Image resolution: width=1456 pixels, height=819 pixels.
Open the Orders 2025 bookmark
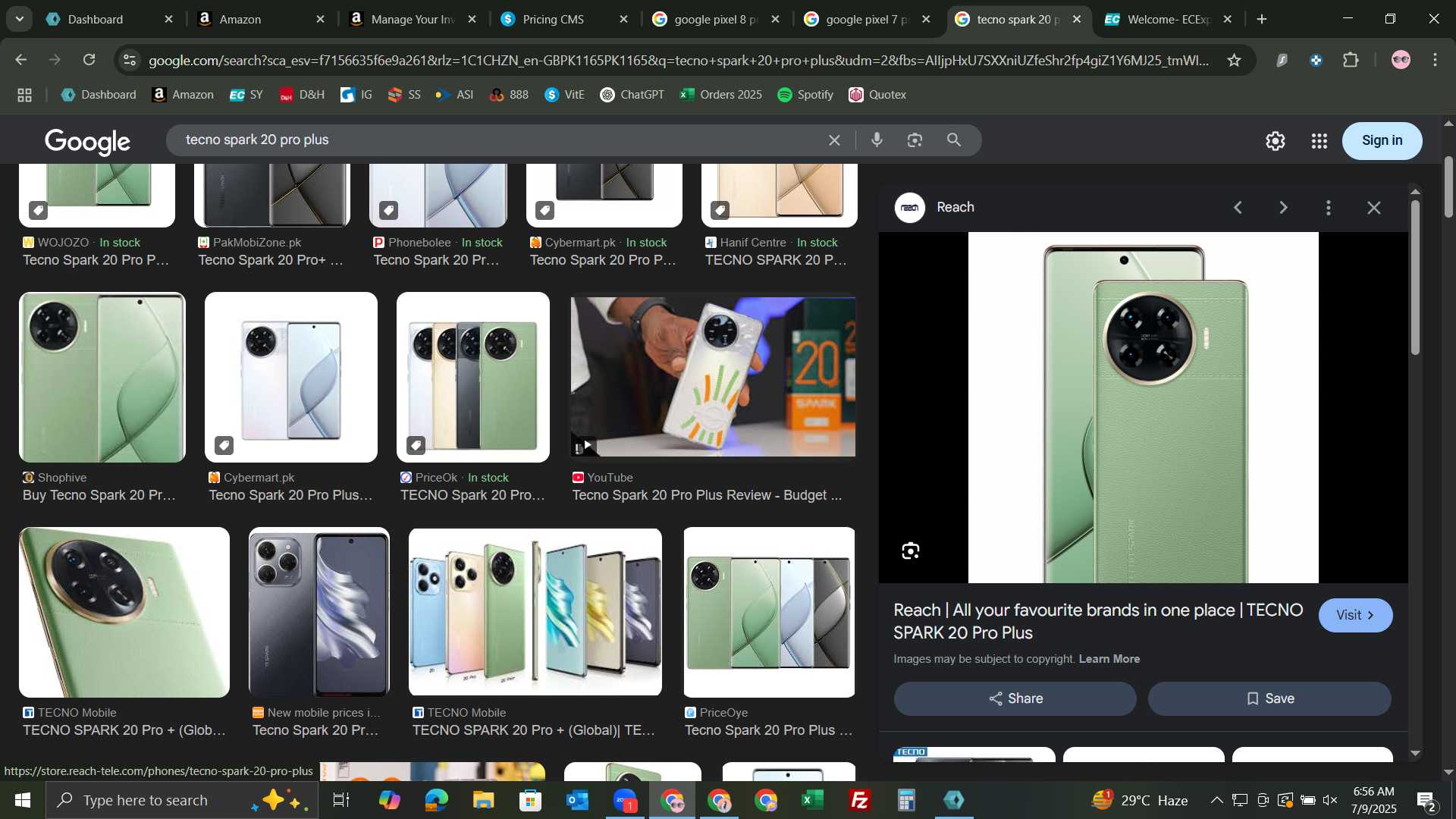click(x=721, y=95)
